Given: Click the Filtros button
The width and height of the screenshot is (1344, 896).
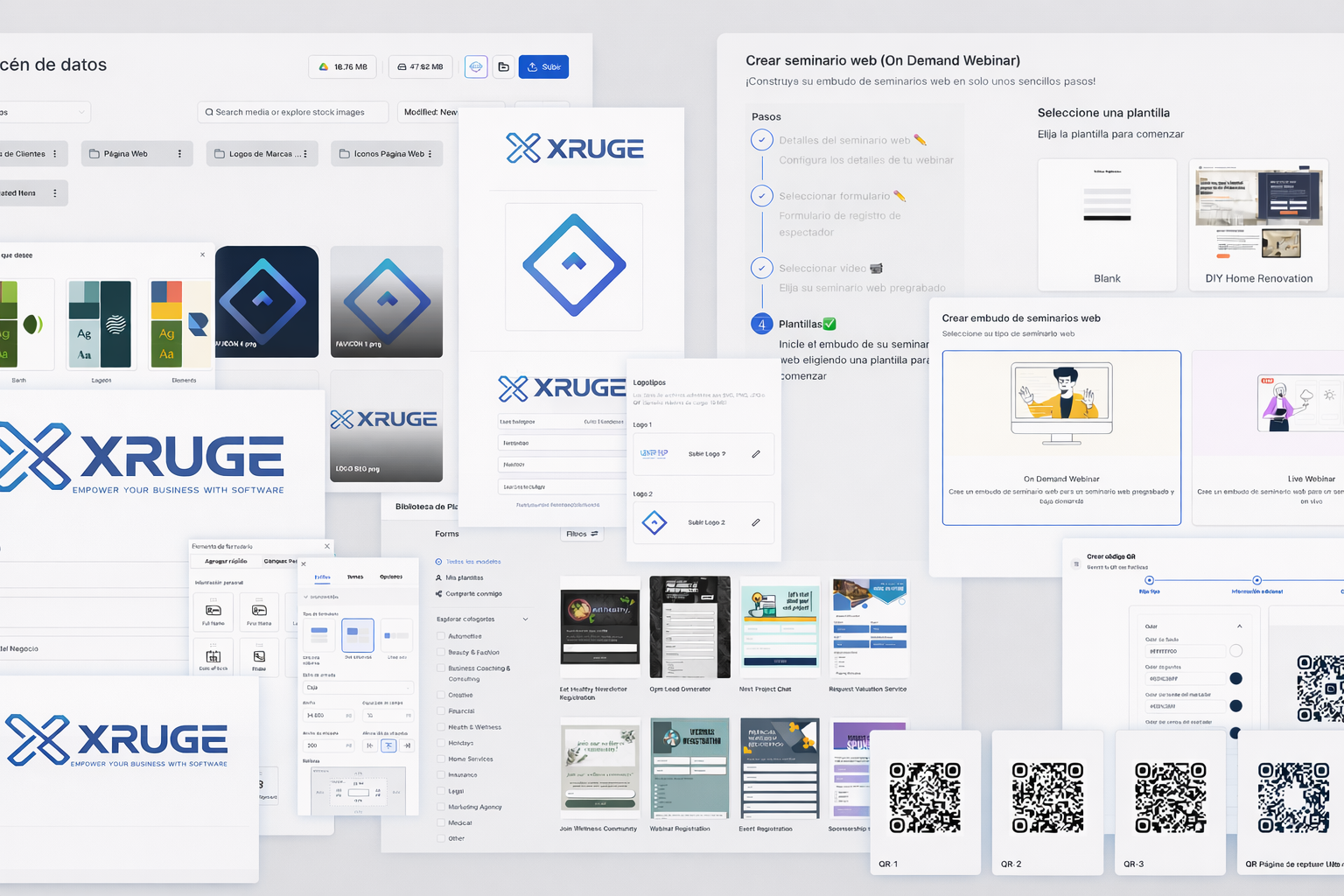Looking at the screenshot, I should click(582, 534).
